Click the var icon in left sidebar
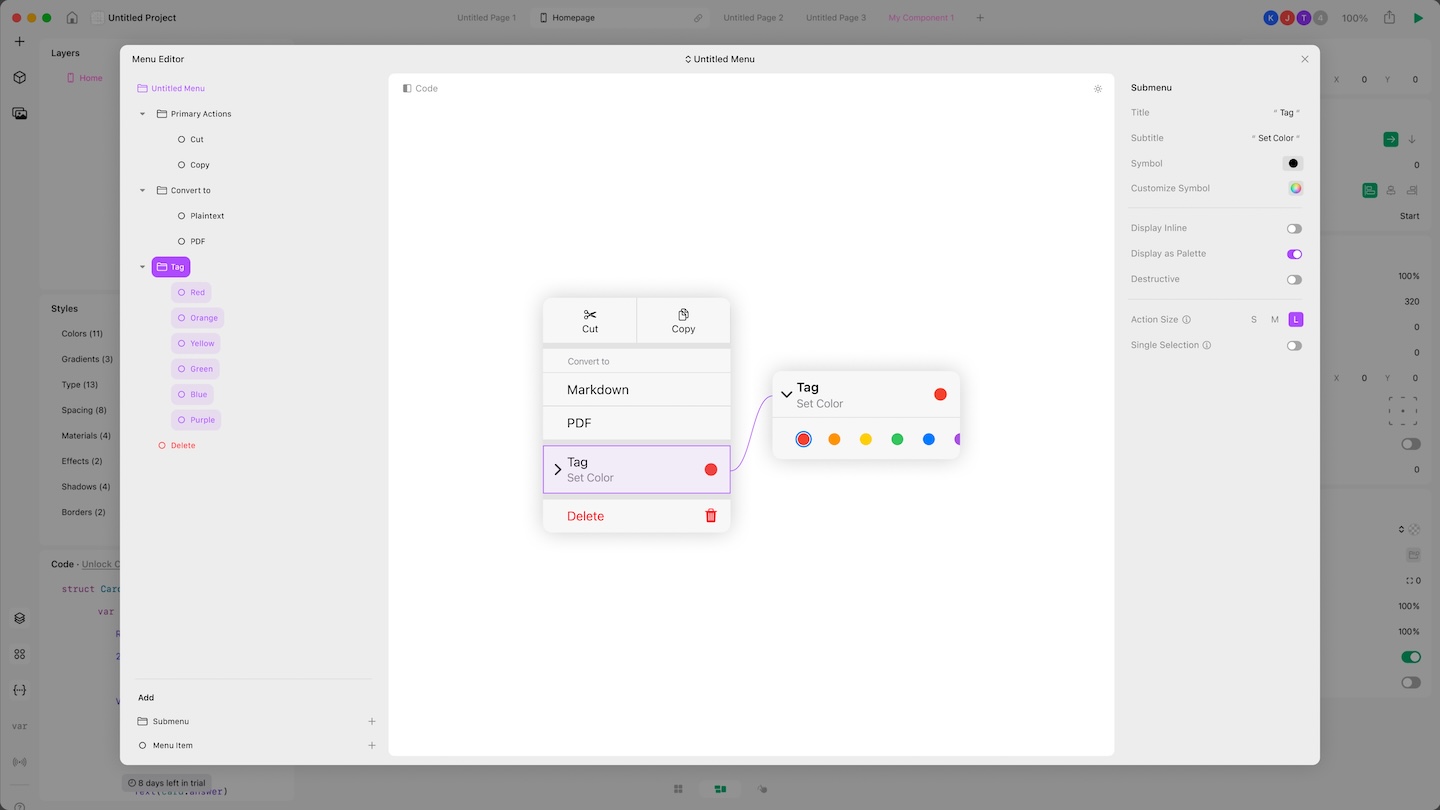Viewport: 1440px width, 810px height. (x=20, y=726)
